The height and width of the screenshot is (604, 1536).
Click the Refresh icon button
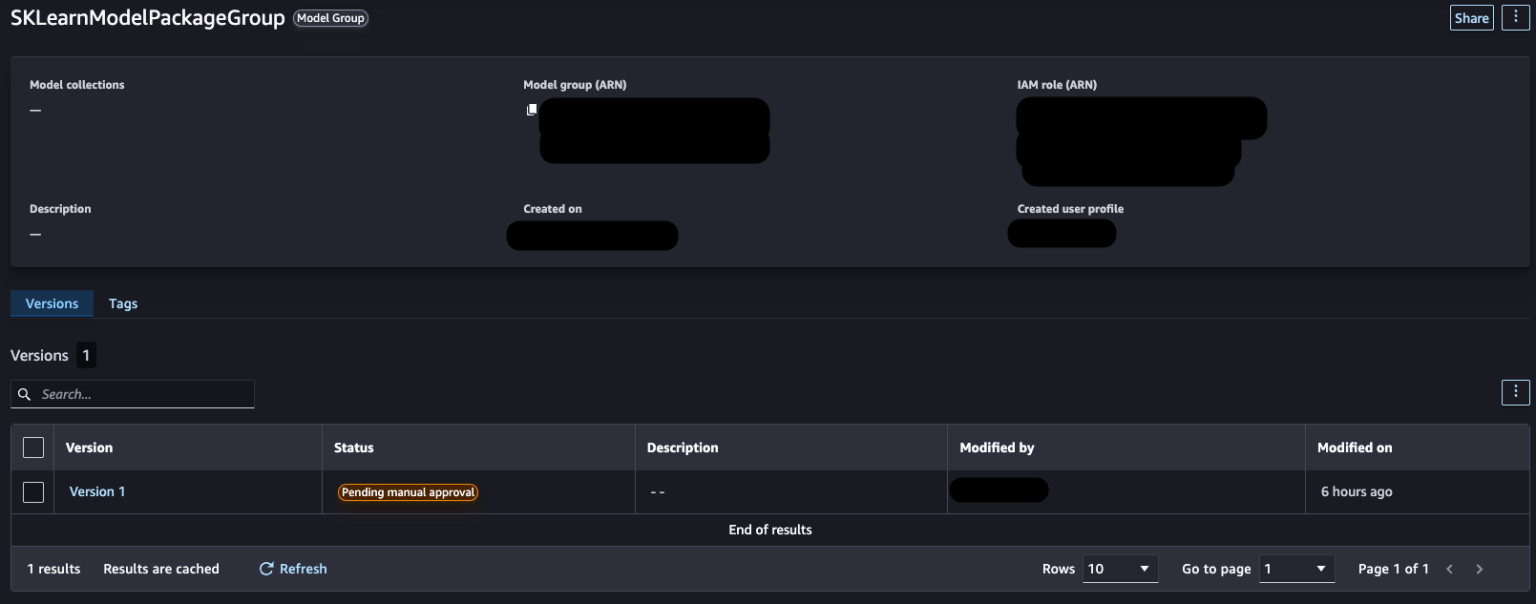(x=267, y=569)
